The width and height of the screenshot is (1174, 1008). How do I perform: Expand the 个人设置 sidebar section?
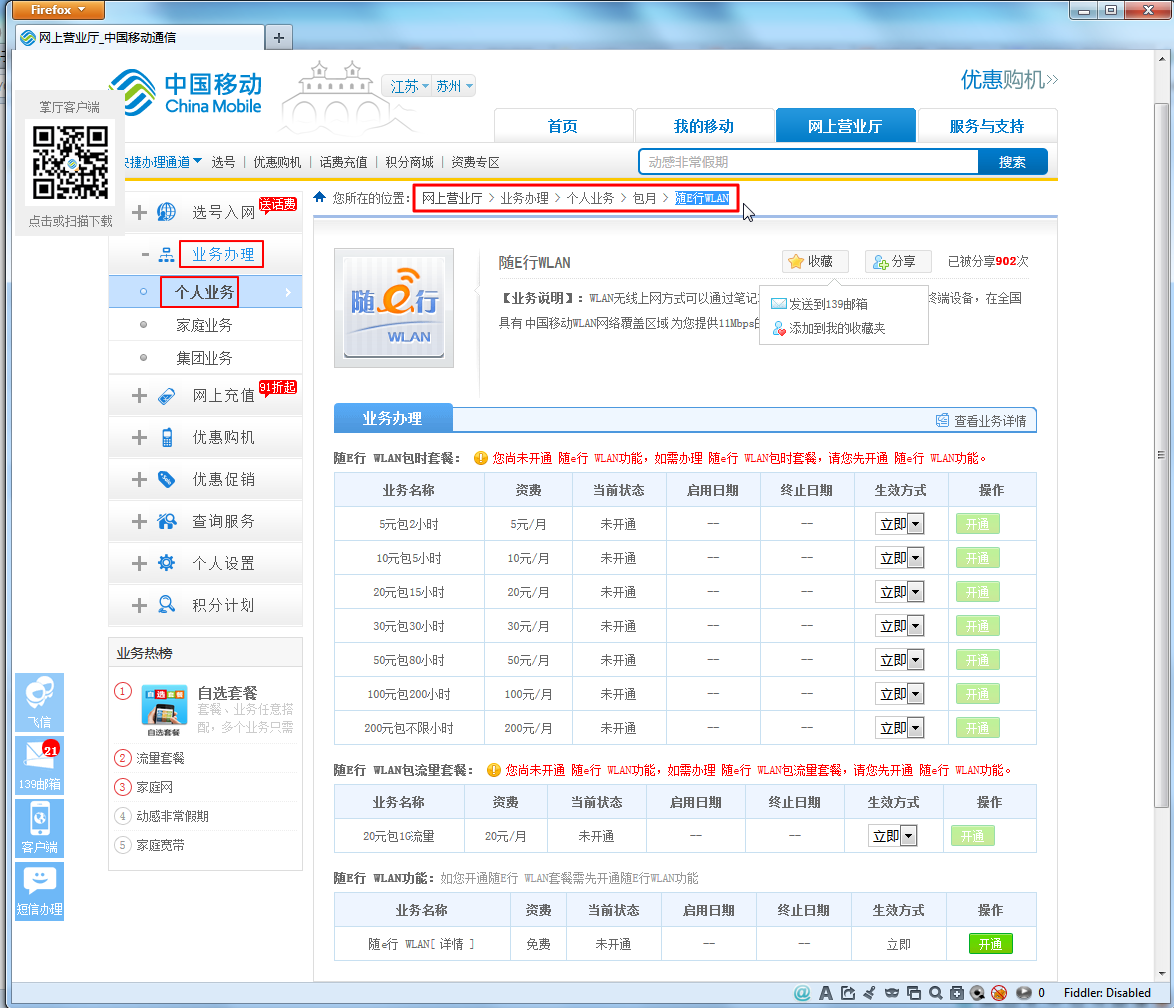coord(139,563)
